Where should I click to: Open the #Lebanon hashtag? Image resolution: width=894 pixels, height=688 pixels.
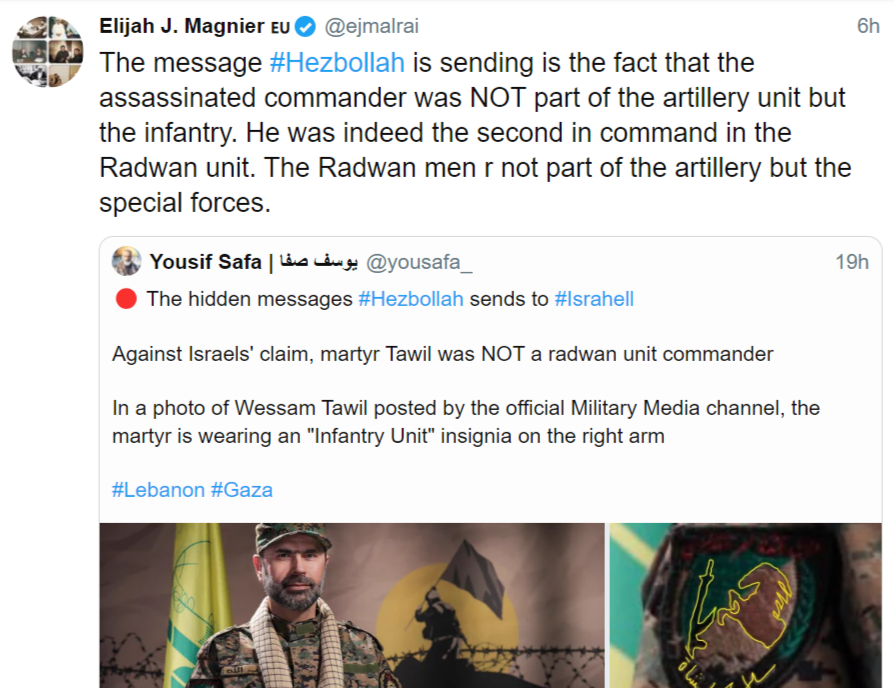(x=158, y=490)
